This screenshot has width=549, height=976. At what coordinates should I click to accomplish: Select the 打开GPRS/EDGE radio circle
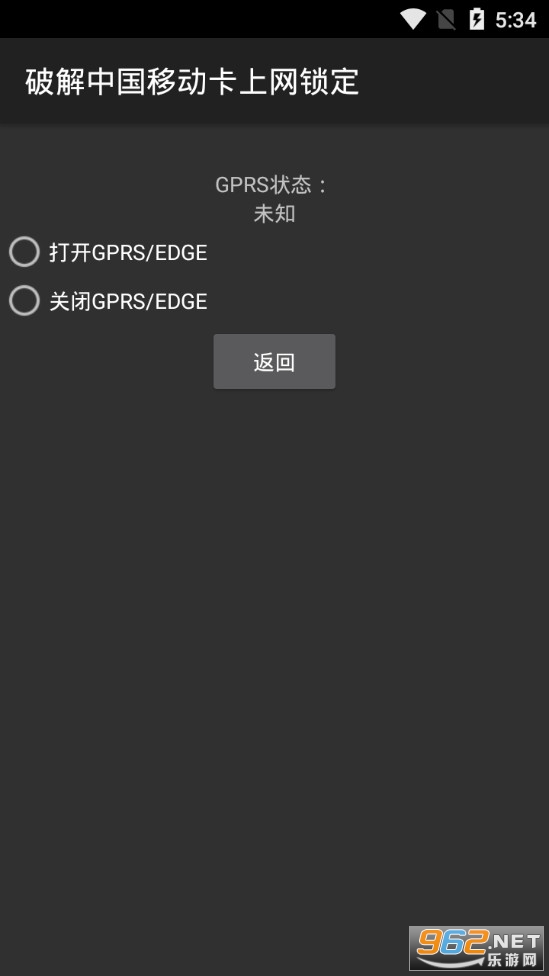[24, 252]
